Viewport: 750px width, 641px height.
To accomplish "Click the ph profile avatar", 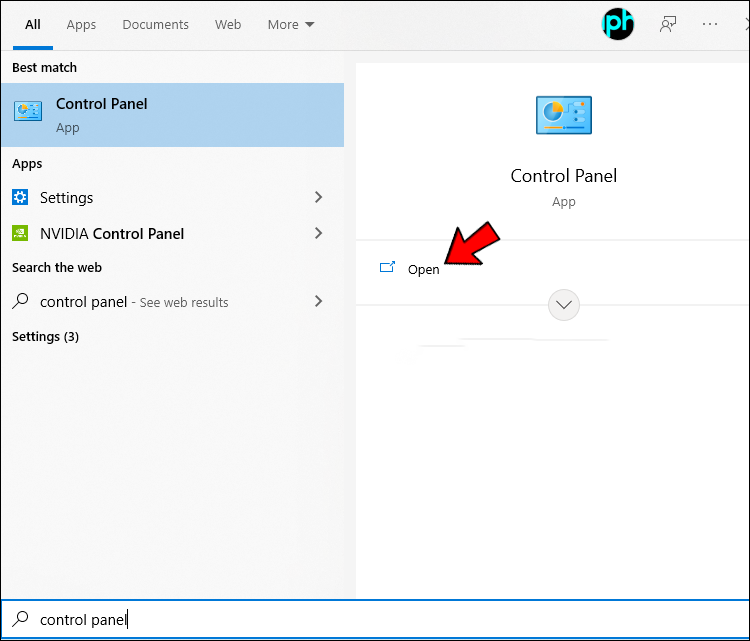I will pyautogui.click(x=618, y=24).
